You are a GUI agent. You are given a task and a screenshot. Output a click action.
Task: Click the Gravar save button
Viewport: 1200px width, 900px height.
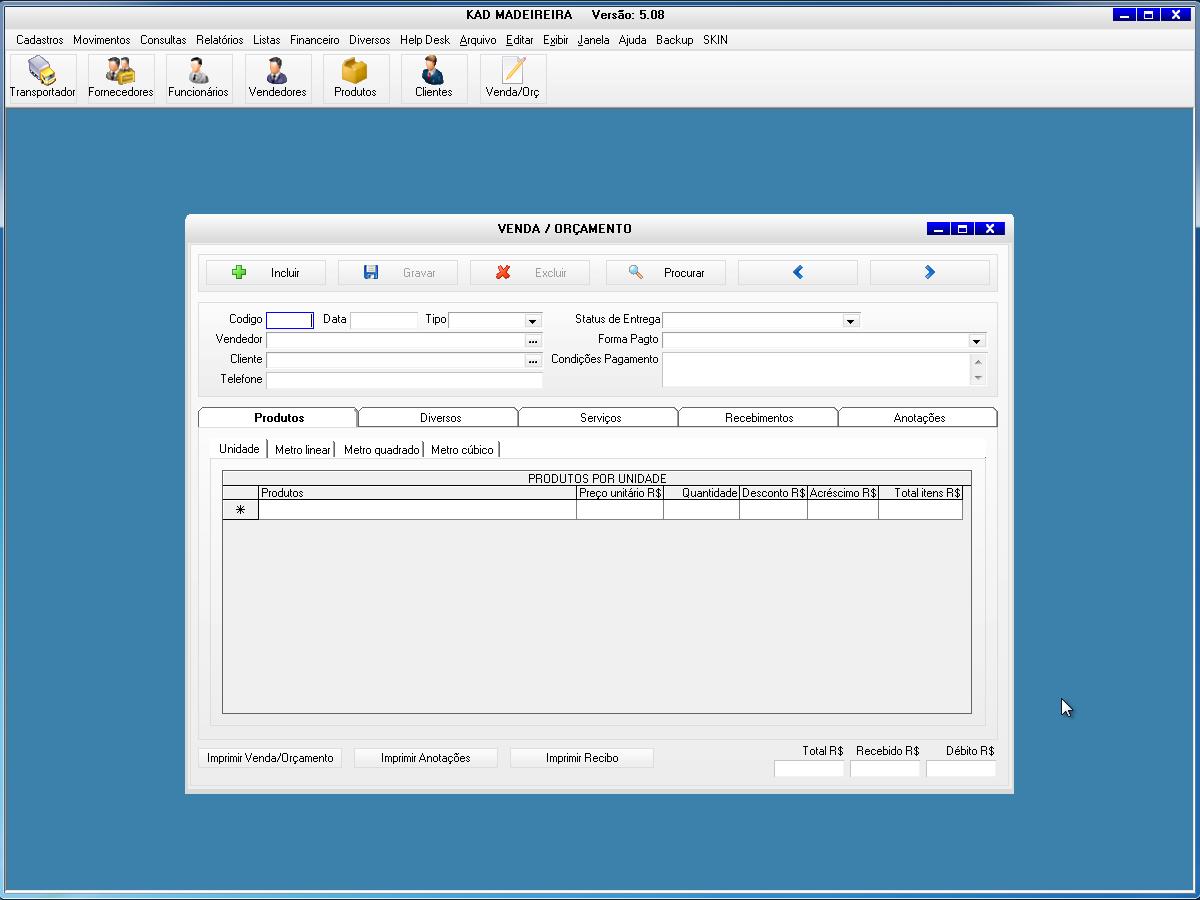(x=398, y=272)
